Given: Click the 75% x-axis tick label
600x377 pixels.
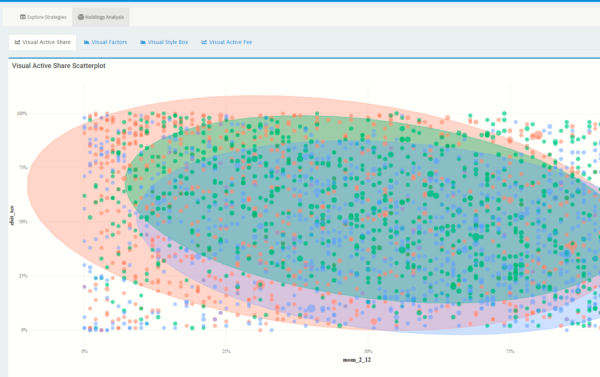Looking at the screenshot, I should pyautogui.click(x=510, y=351).
